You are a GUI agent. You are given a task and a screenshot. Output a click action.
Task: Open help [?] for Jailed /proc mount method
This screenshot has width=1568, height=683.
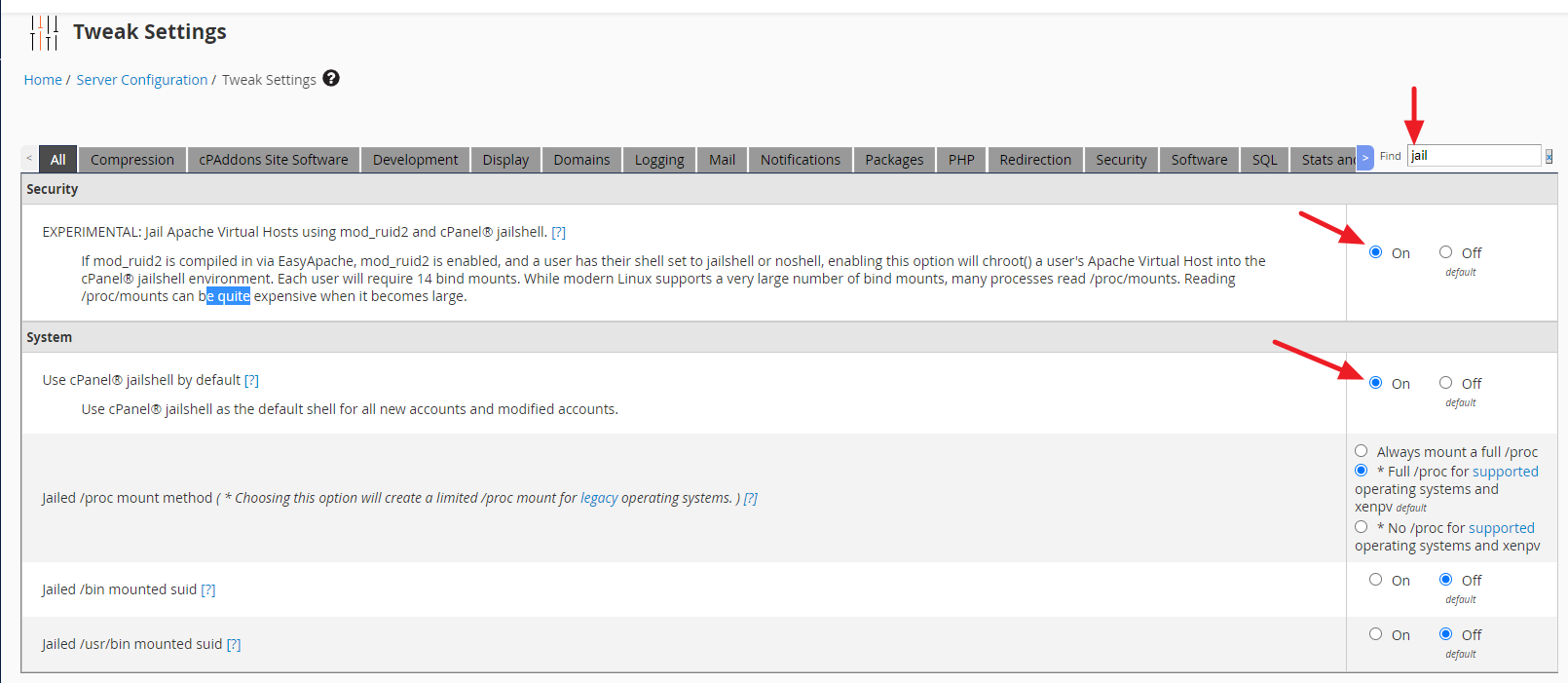[x=750, y=498]
